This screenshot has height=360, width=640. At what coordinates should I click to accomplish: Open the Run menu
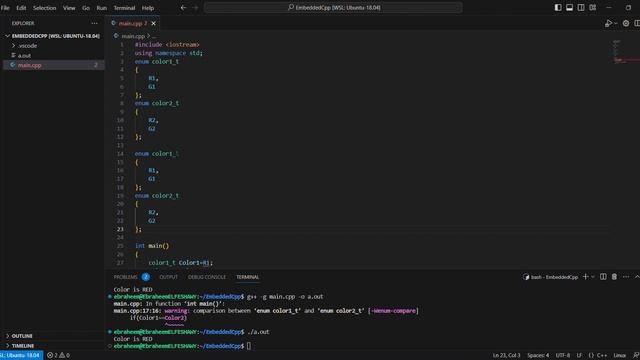pos(102,8)
